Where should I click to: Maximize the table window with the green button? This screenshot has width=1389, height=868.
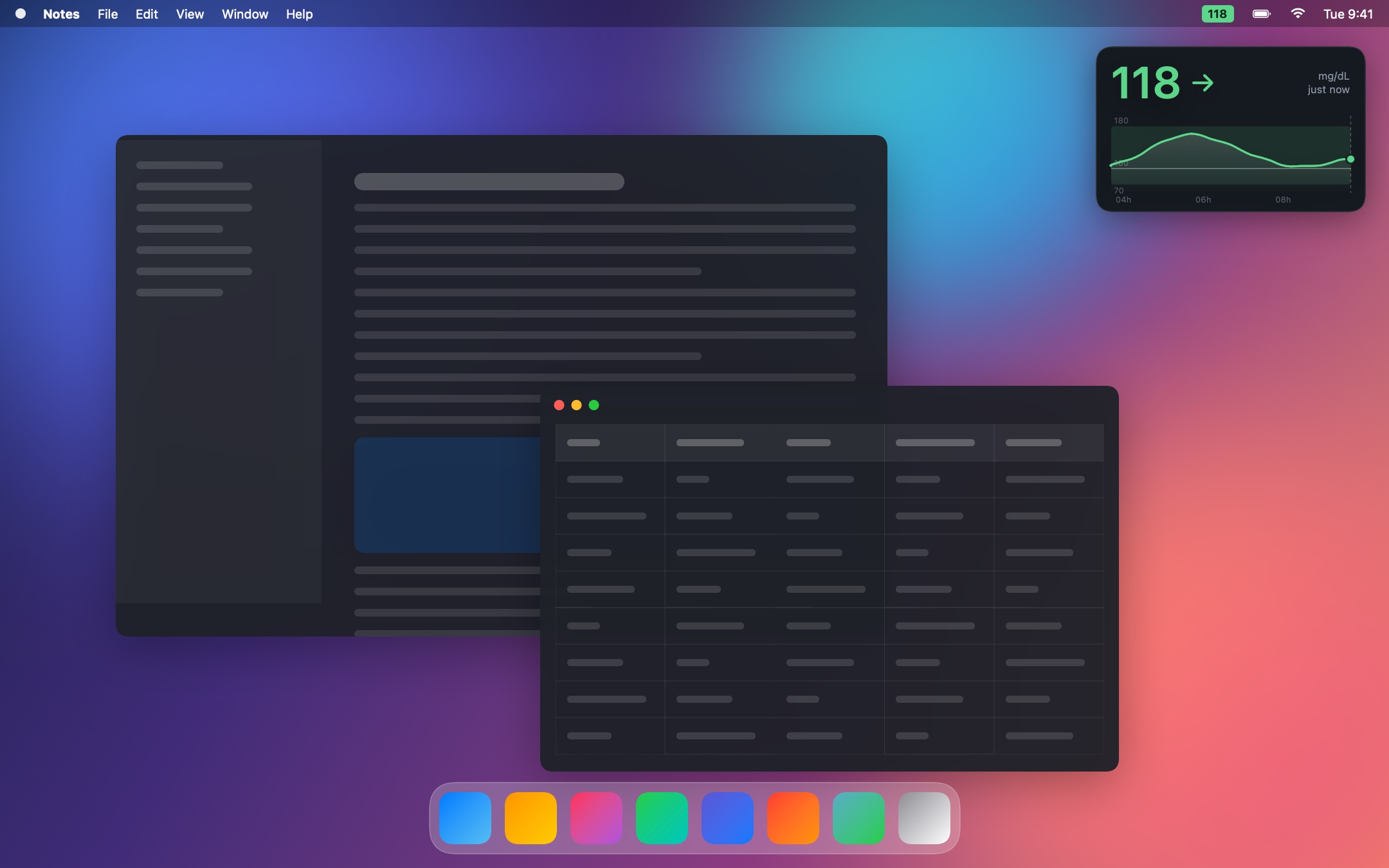594,405
